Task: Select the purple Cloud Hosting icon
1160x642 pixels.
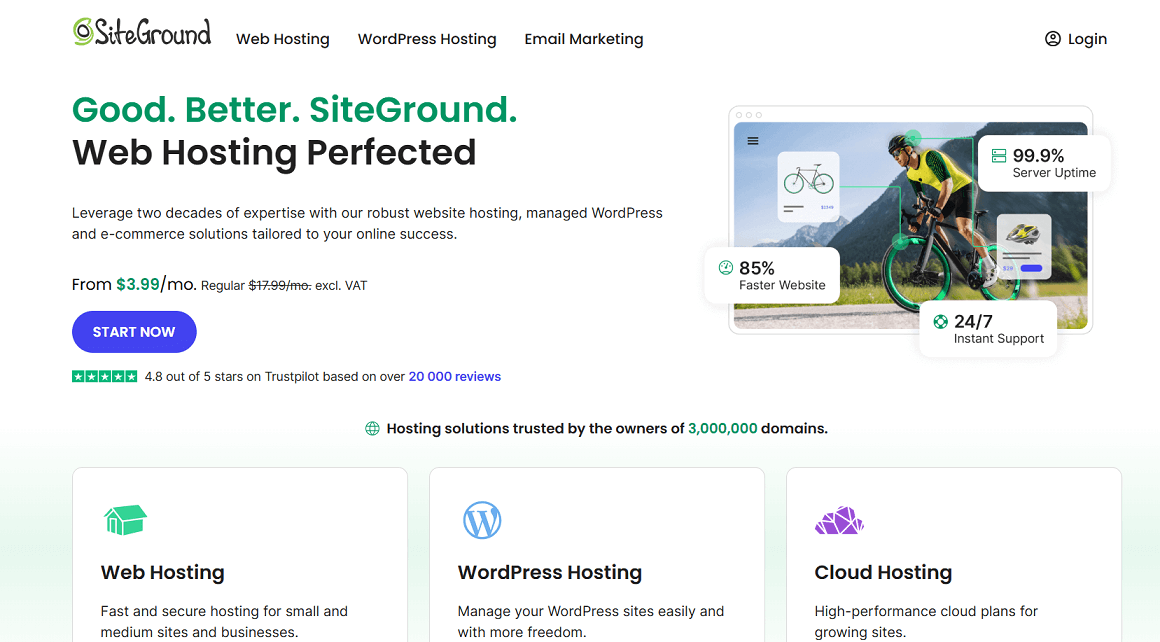Action: 839,520
